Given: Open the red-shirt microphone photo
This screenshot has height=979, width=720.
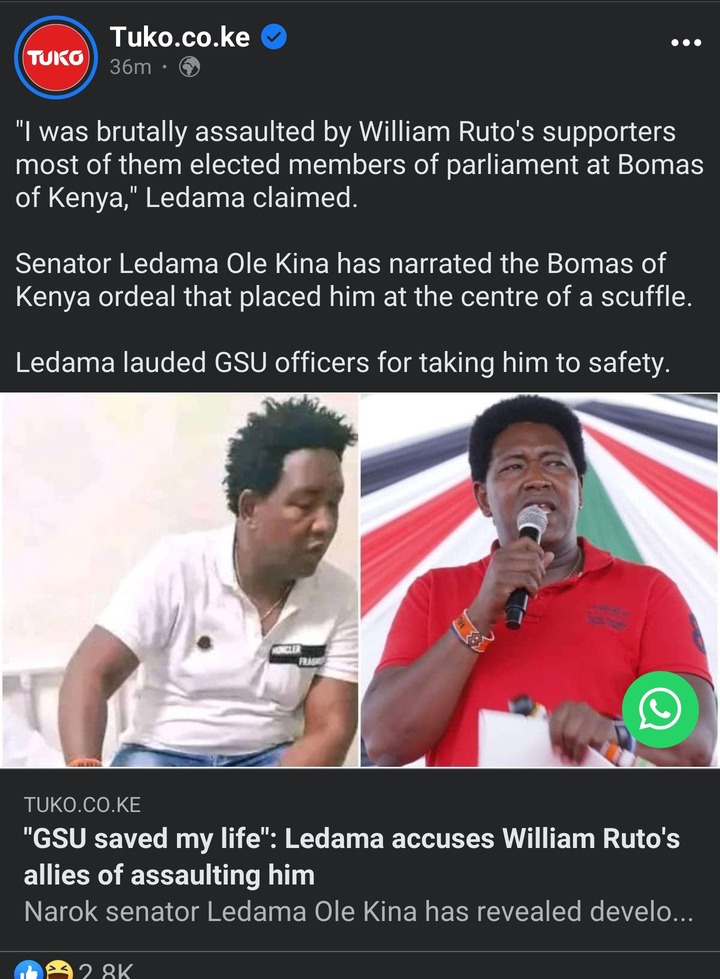Looking at the screenshot, I should pos(540,580).
